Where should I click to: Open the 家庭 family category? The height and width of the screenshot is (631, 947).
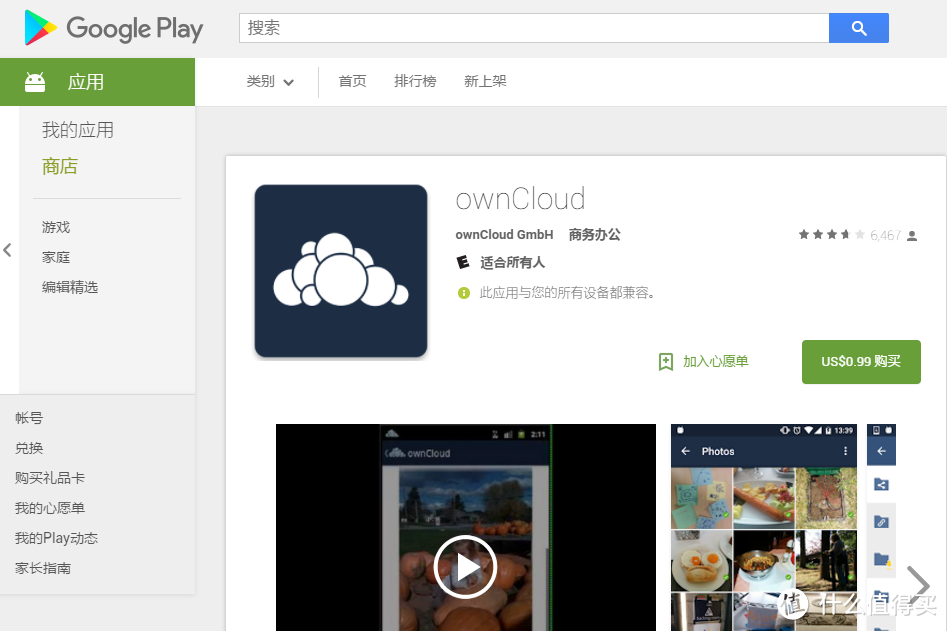[56, 257]
